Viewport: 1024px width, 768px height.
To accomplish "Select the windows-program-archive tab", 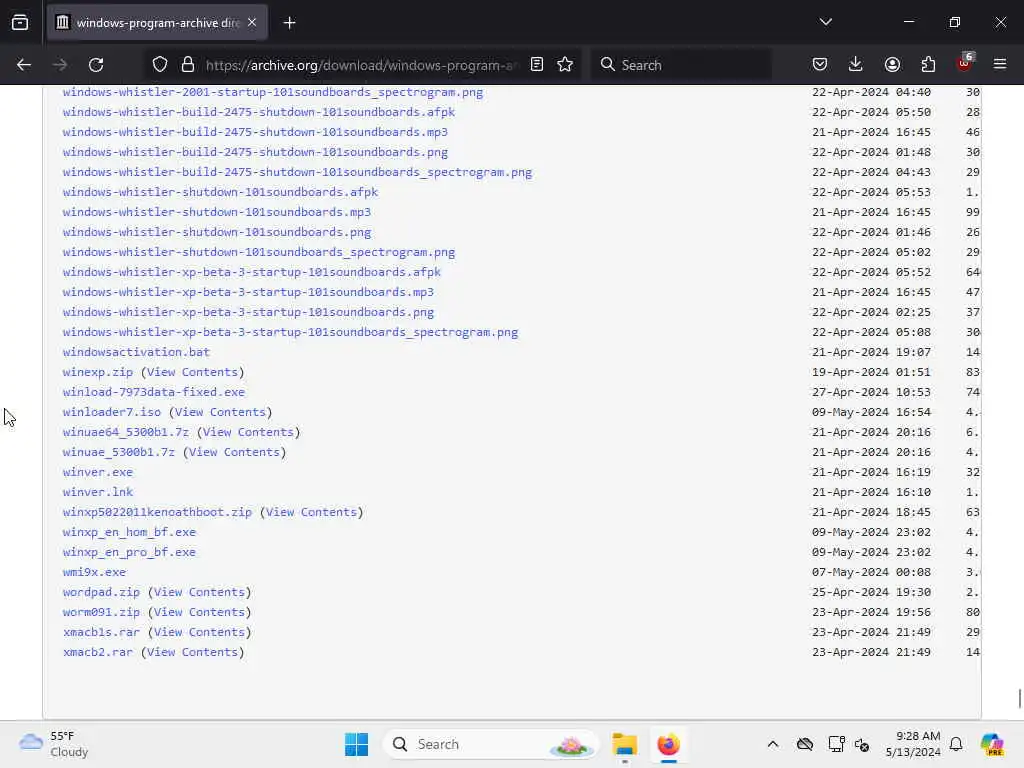I will tap(157, 23).
